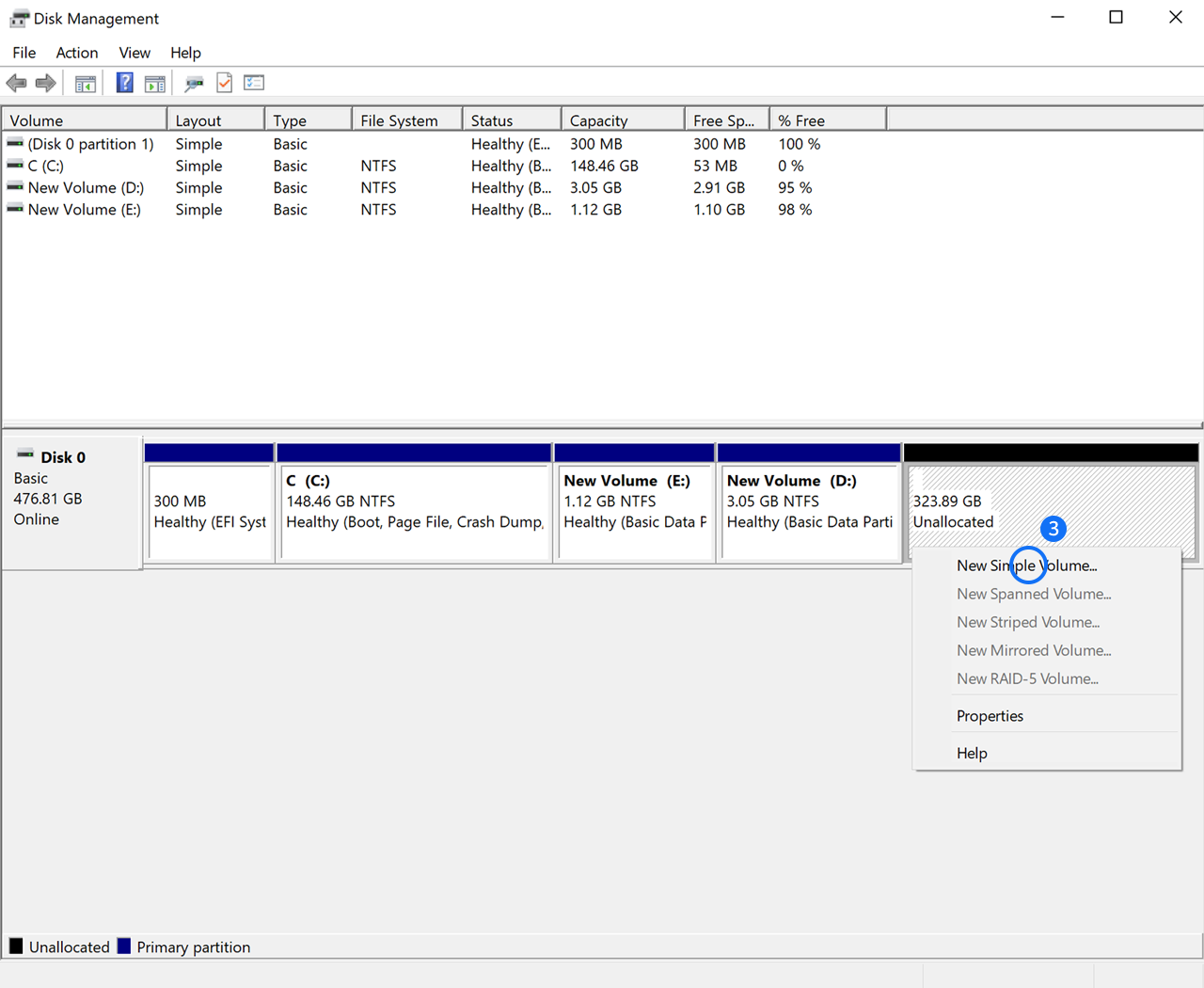Click the Forward arrow toolbar icon
Image resolution: width=1204 pixels, height=988 pixels.
pos(45,83)
